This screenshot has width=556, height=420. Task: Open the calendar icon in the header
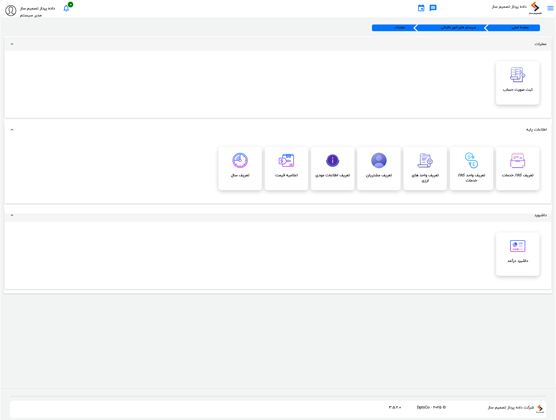421,8
